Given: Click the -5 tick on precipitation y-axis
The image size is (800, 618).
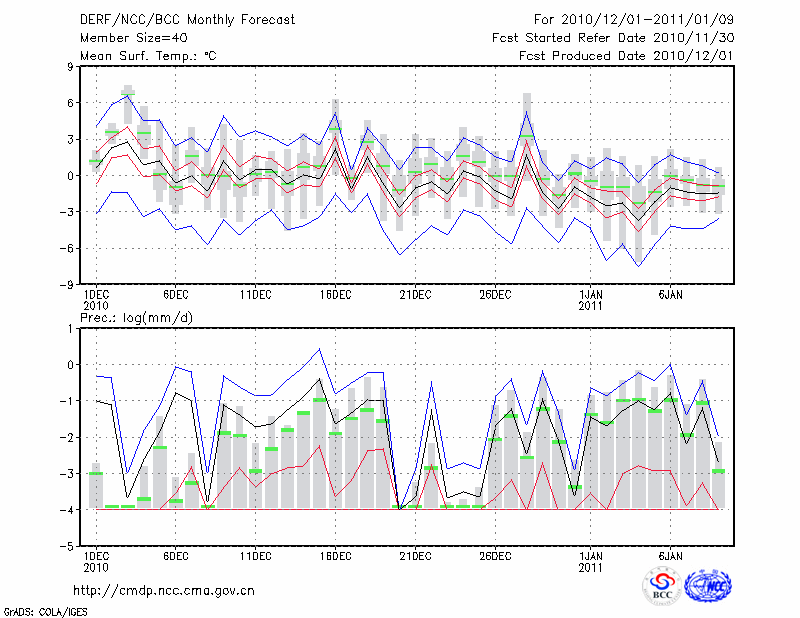Looking at the screenshot, I should (x=70, y=547).
